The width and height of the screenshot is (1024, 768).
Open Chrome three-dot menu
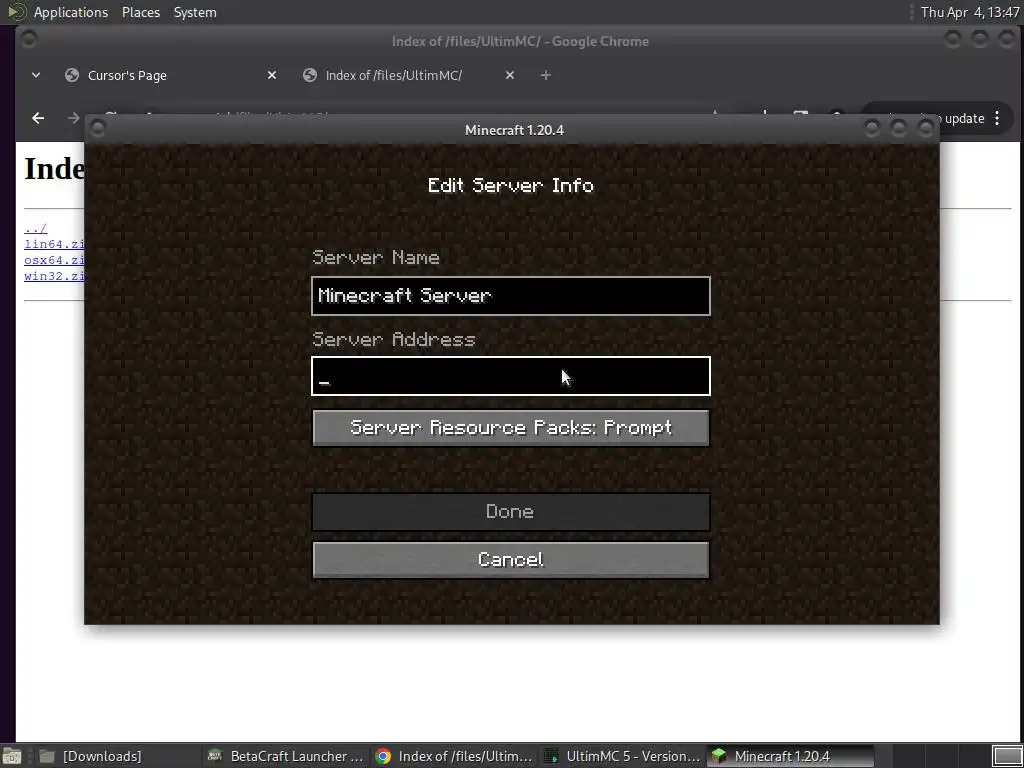tap(997, 118)
